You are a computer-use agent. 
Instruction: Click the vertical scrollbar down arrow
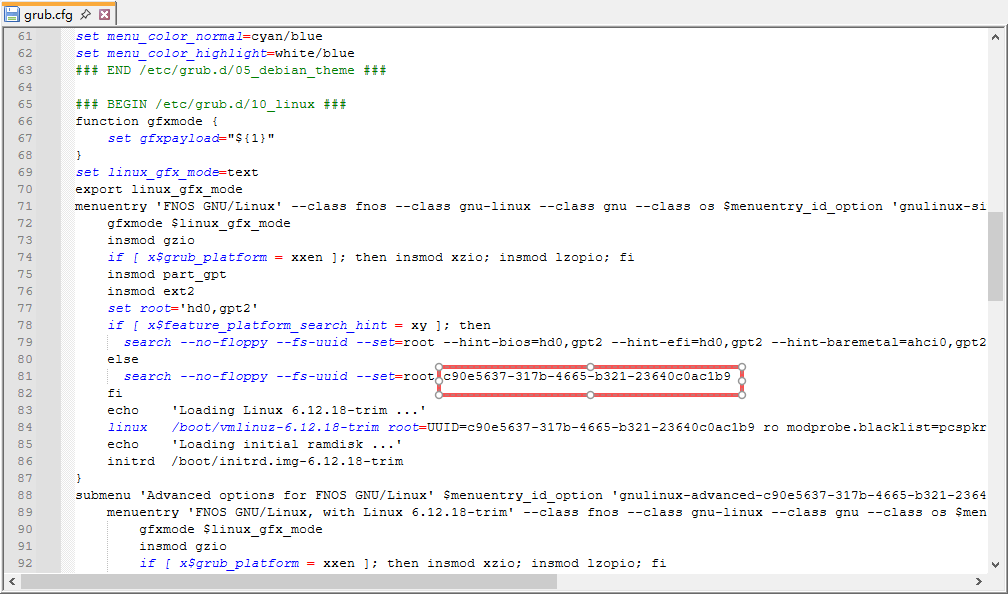995,563
